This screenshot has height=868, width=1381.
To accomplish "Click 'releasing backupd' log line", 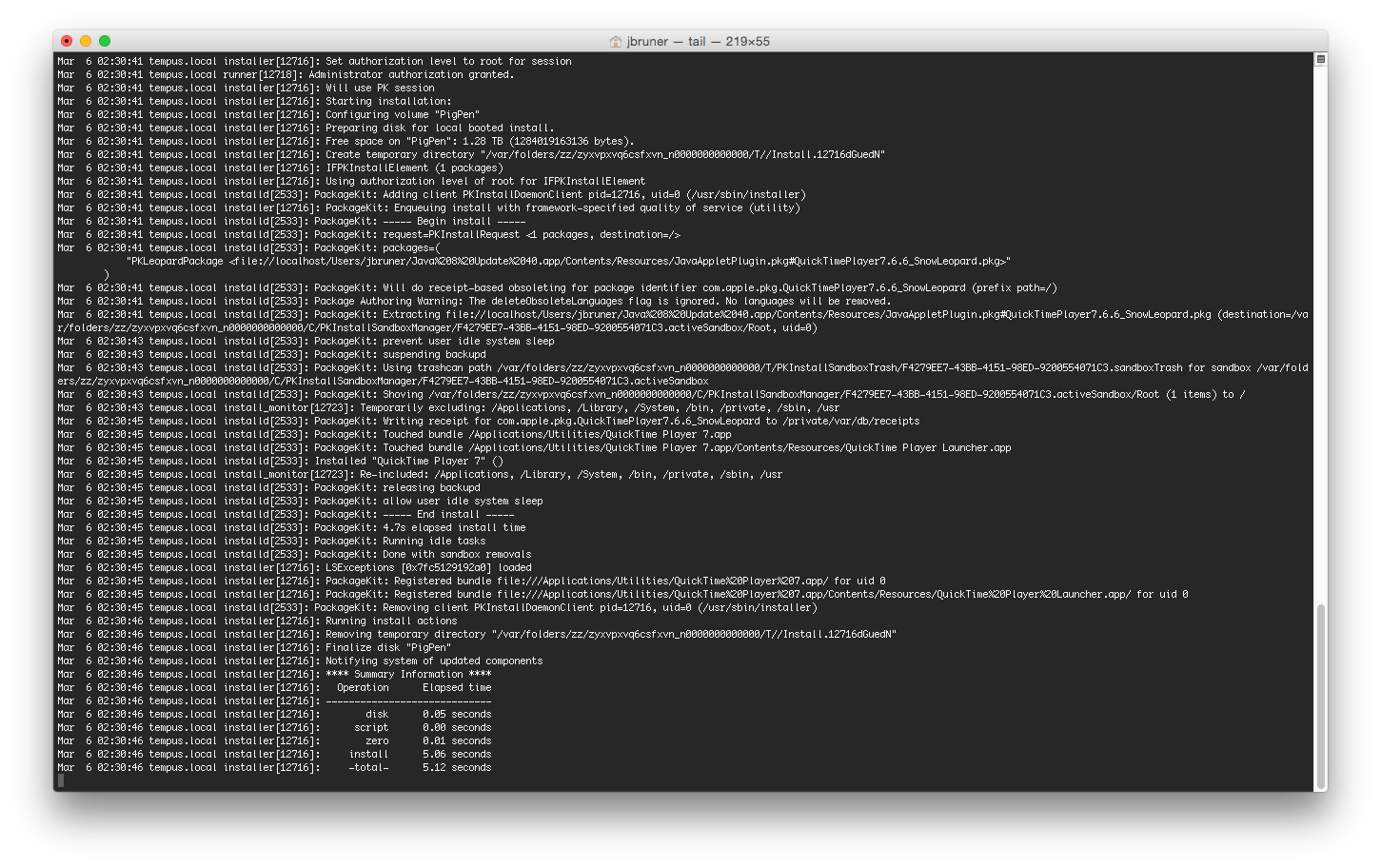I will 268,487.
